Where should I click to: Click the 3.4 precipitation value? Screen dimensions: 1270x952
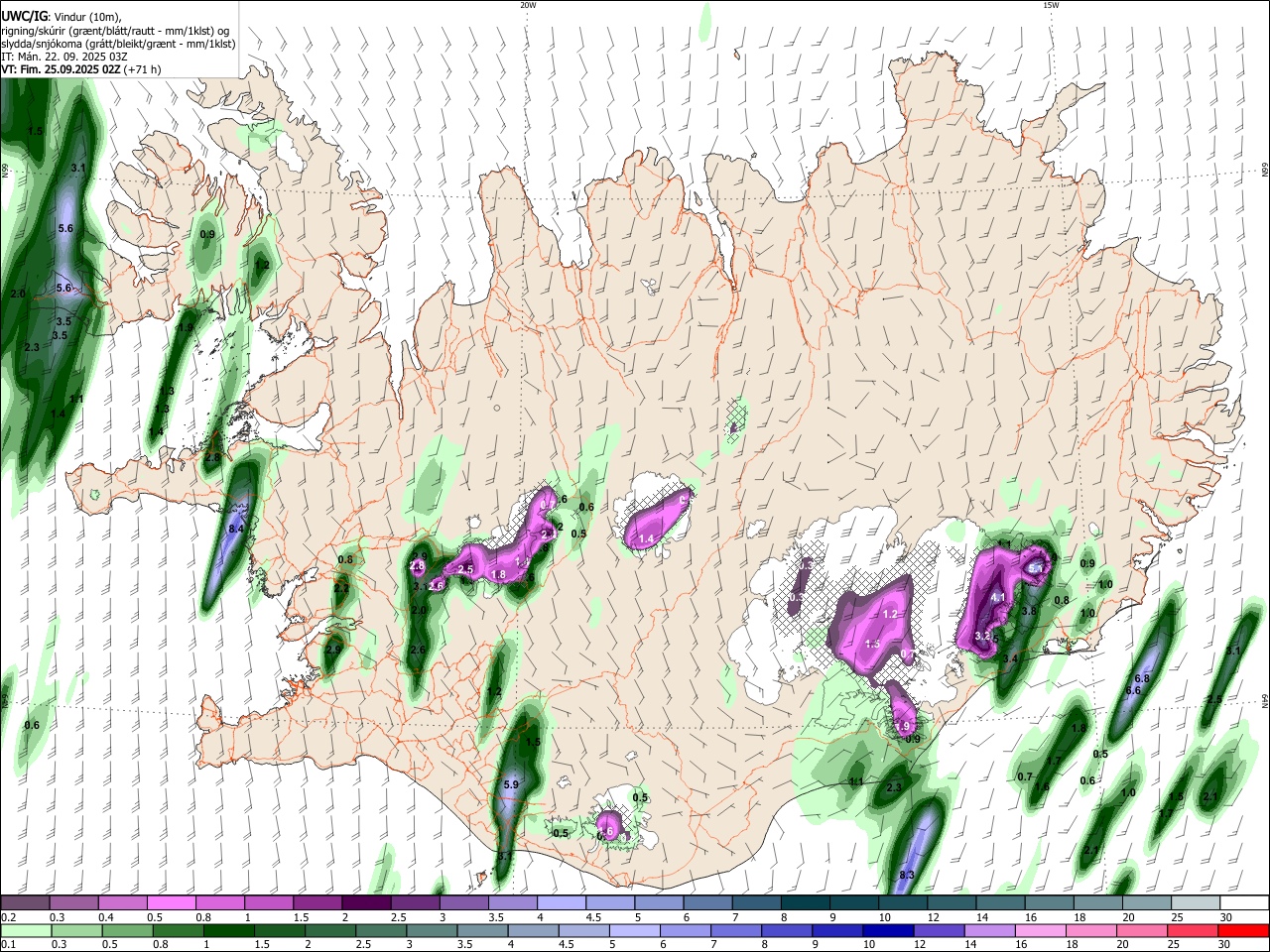pos(1010,658)
